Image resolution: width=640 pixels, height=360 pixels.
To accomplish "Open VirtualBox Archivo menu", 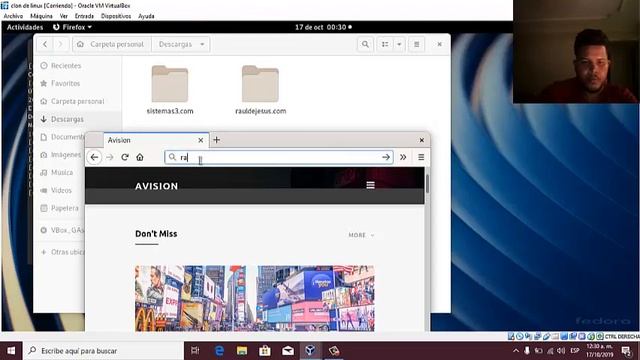I will click(13, 16).
